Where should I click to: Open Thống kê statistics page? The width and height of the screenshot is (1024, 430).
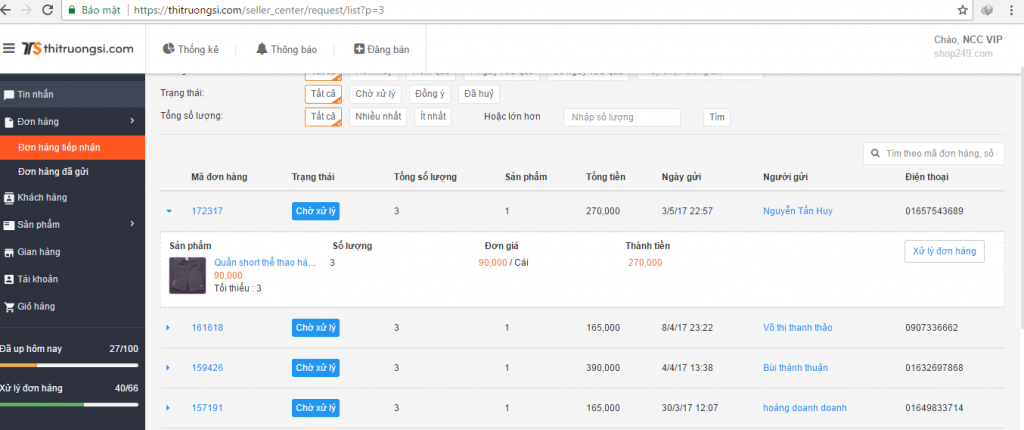point(190,49)
